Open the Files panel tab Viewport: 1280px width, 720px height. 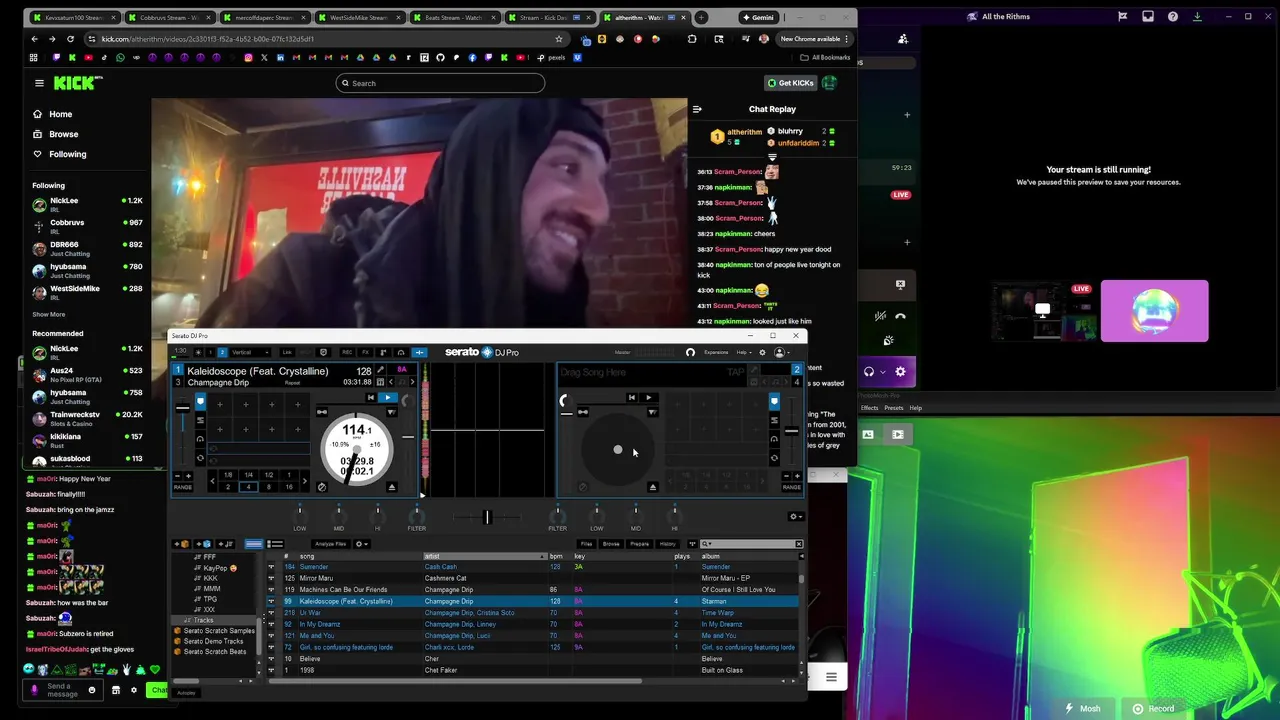tap(586, 544)
